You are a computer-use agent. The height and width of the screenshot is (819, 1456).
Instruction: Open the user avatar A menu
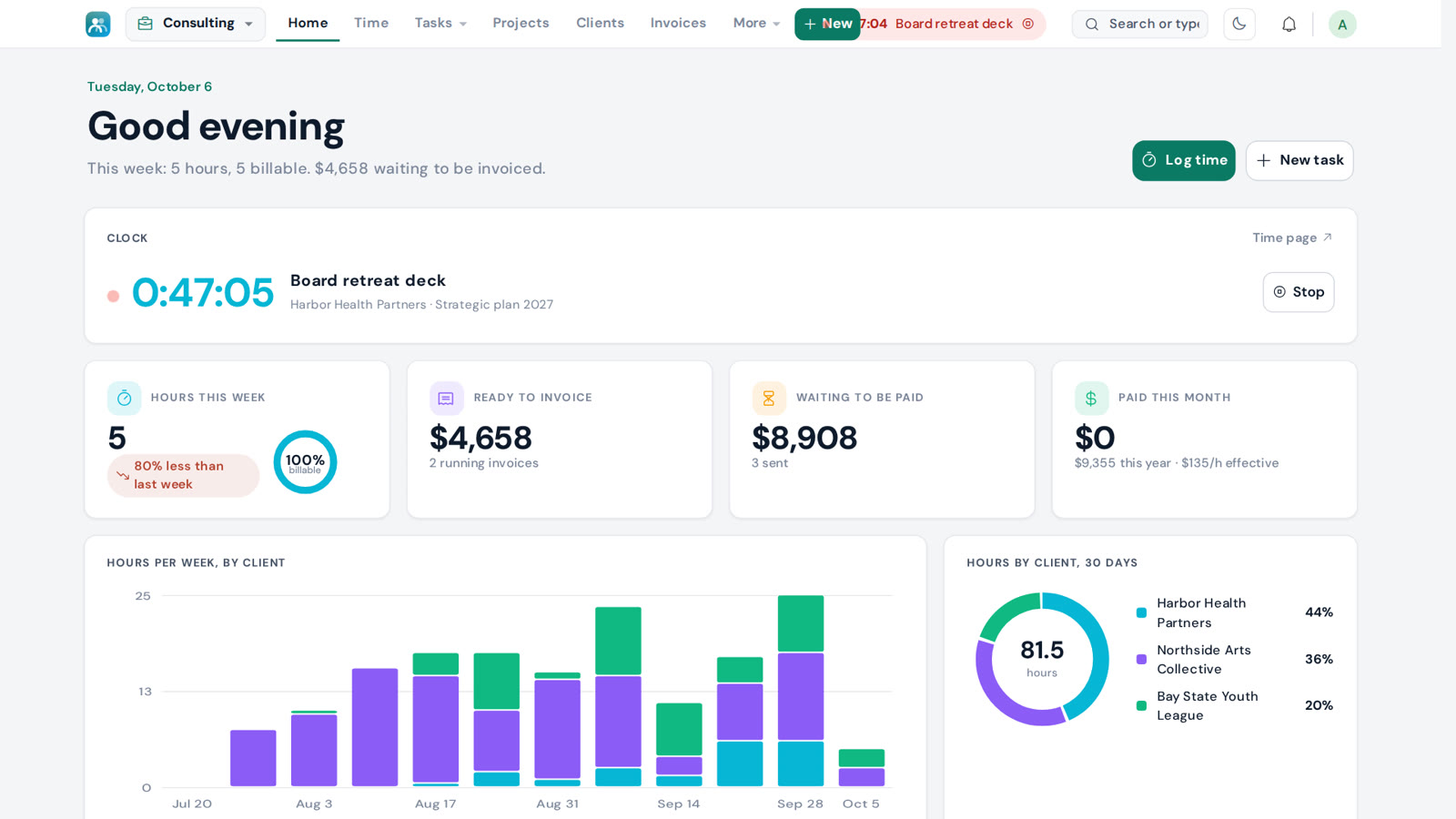[1342, 25]
